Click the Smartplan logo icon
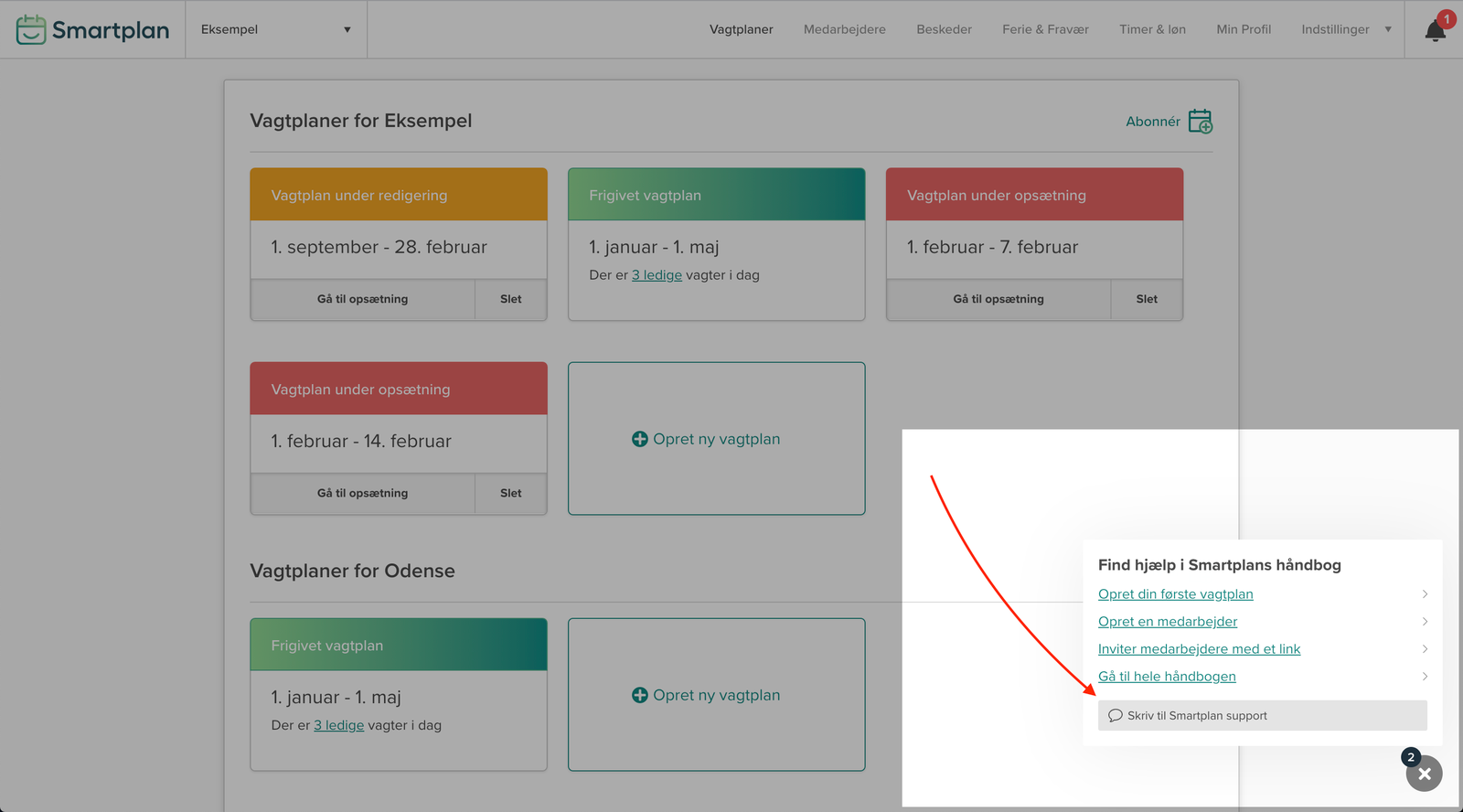 pos(31,29)
